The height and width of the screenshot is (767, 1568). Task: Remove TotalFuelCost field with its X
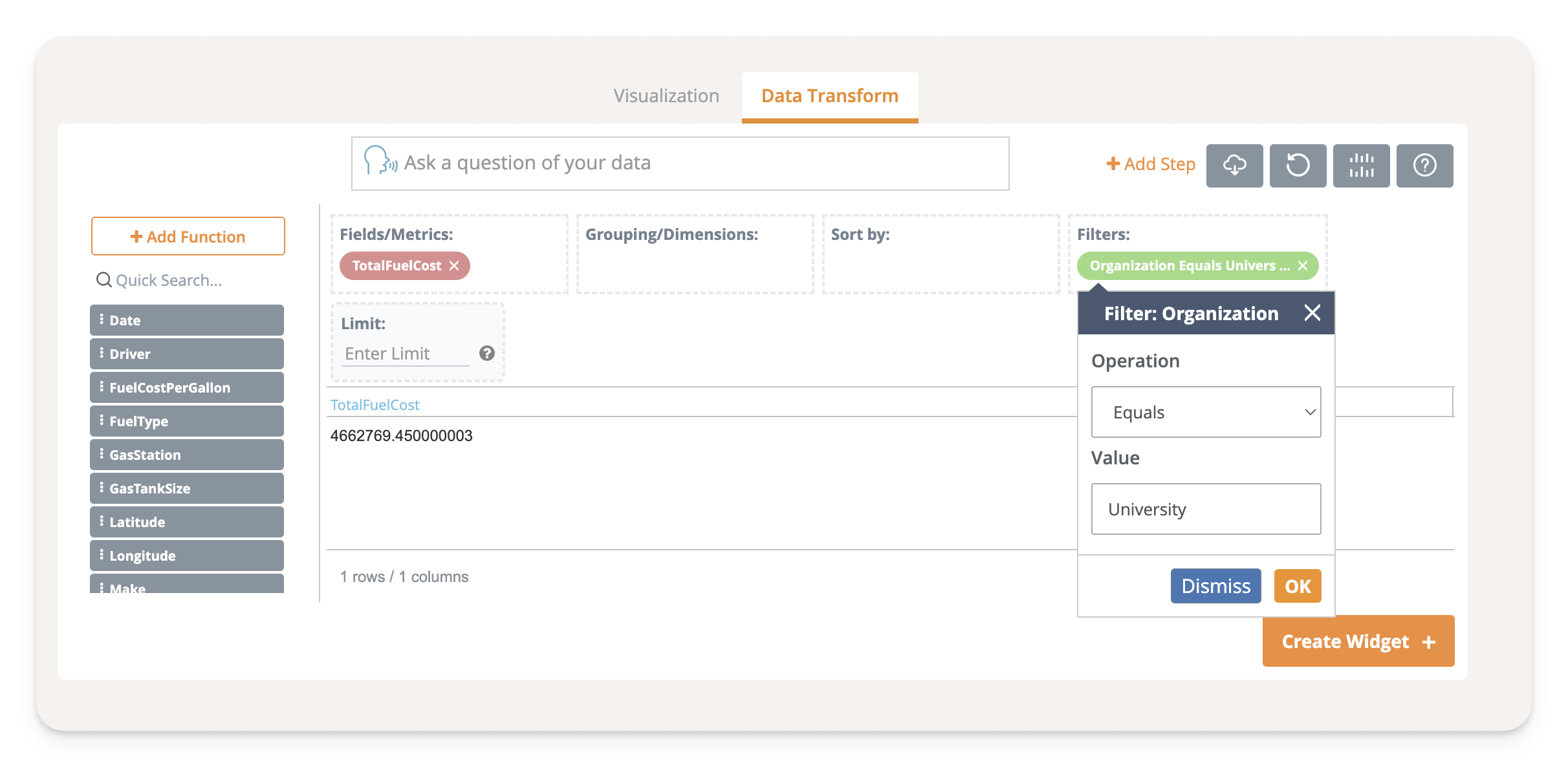pyautogui.click(x=454, y=266)
